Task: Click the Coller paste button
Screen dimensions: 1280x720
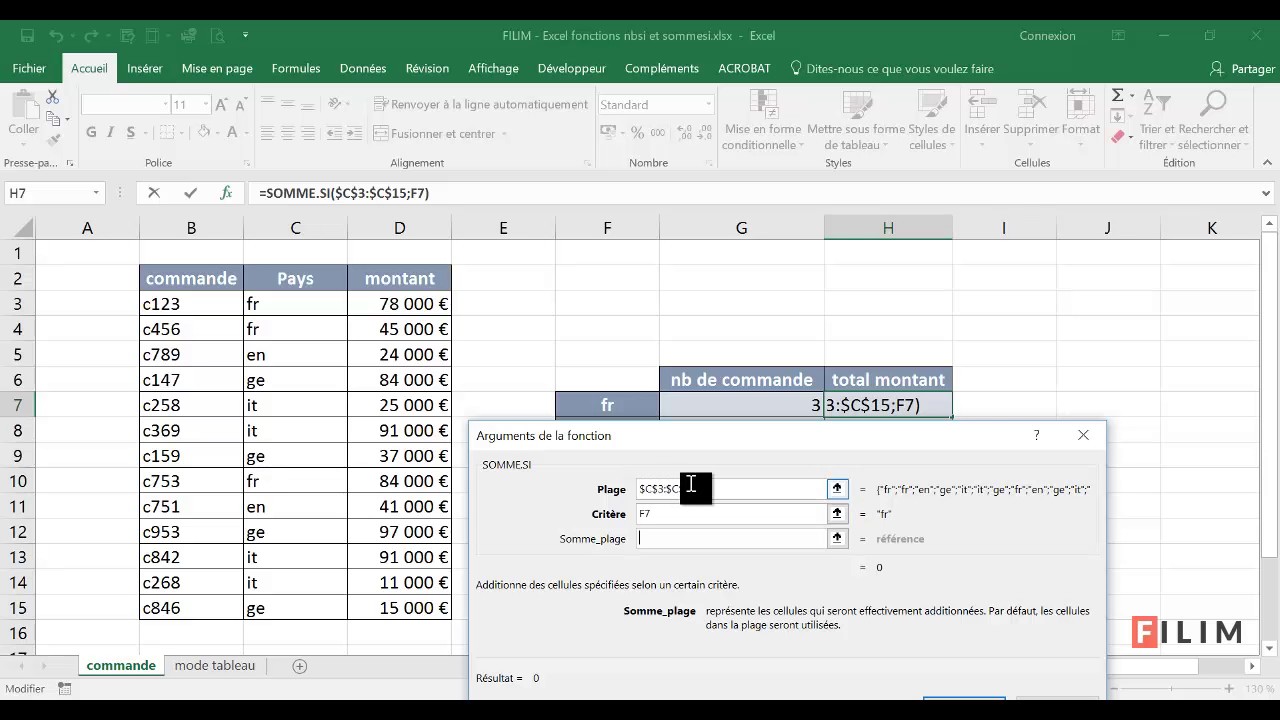Action: 23,112
